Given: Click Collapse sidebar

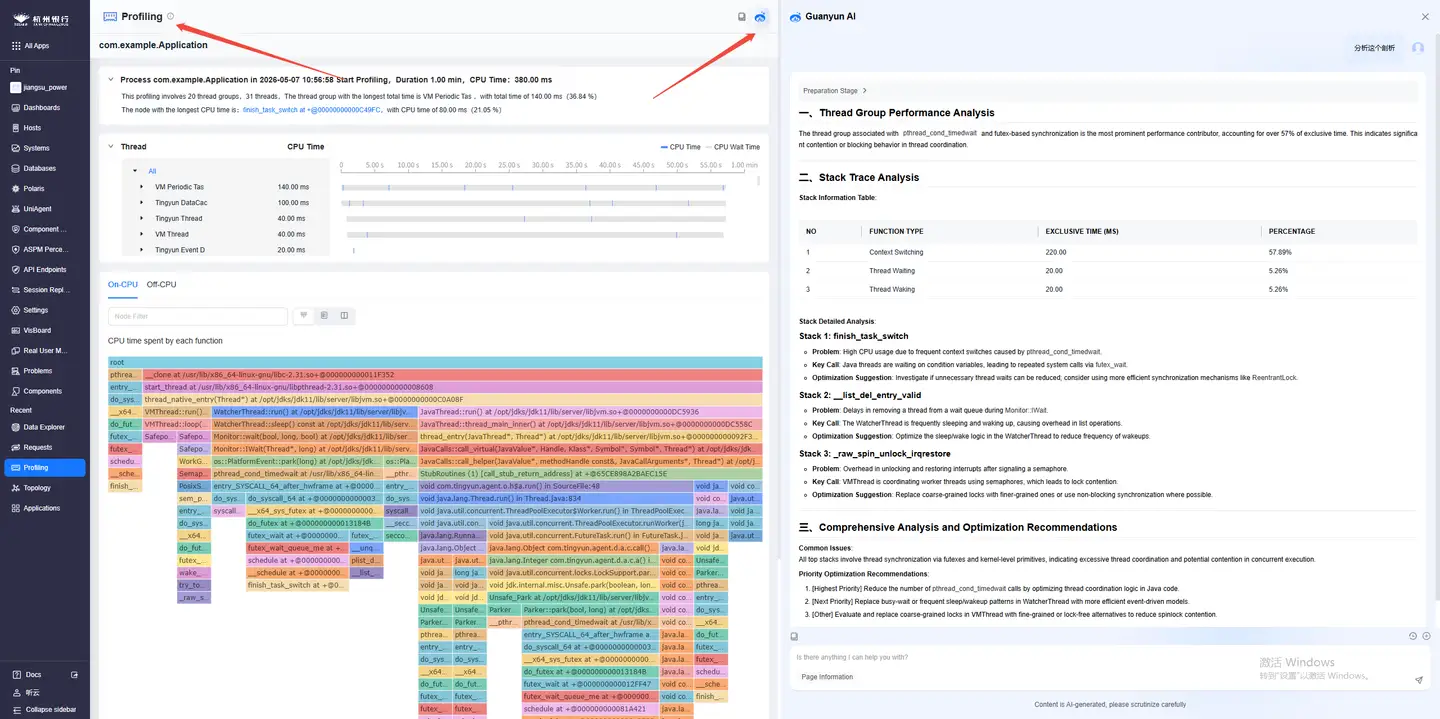Looking at the screenshot, I should coord(44,709).
